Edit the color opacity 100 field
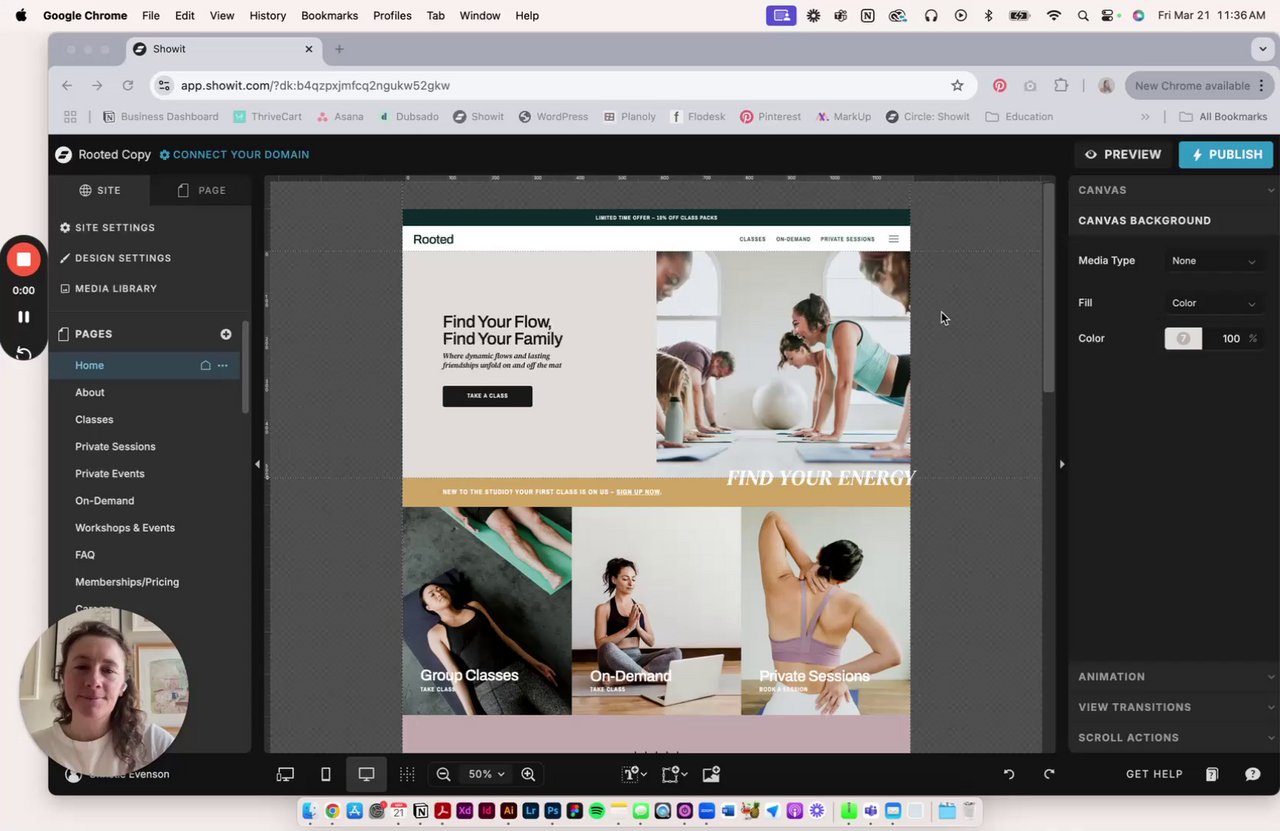 pyautogui.click(x=1230, y=339)
